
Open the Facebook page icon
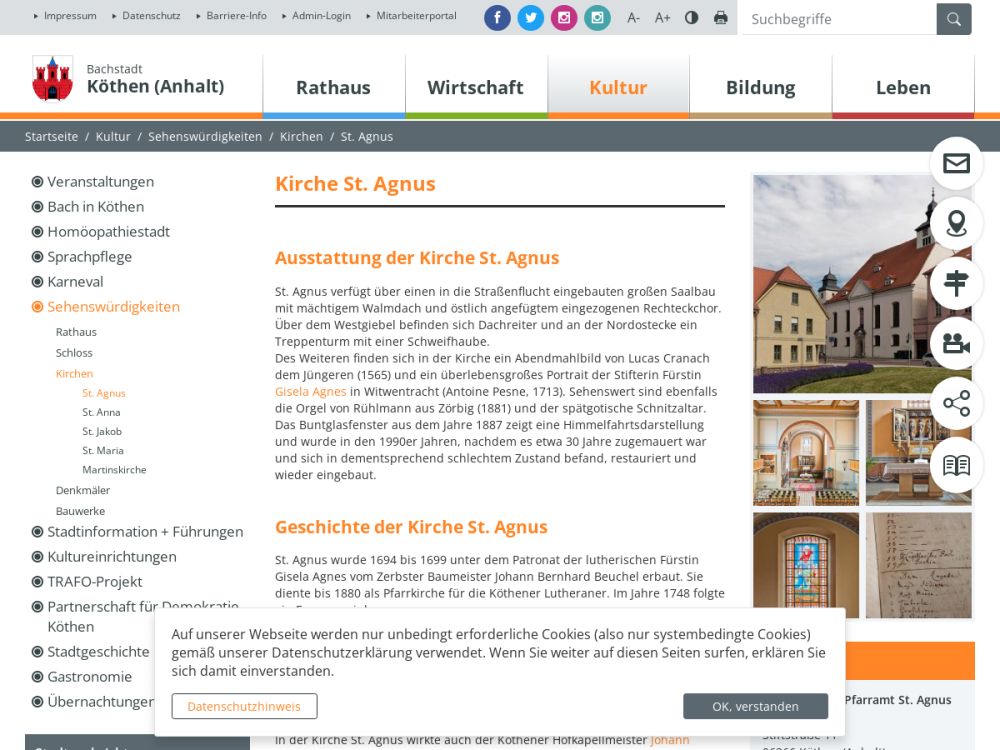click(497, 18)
